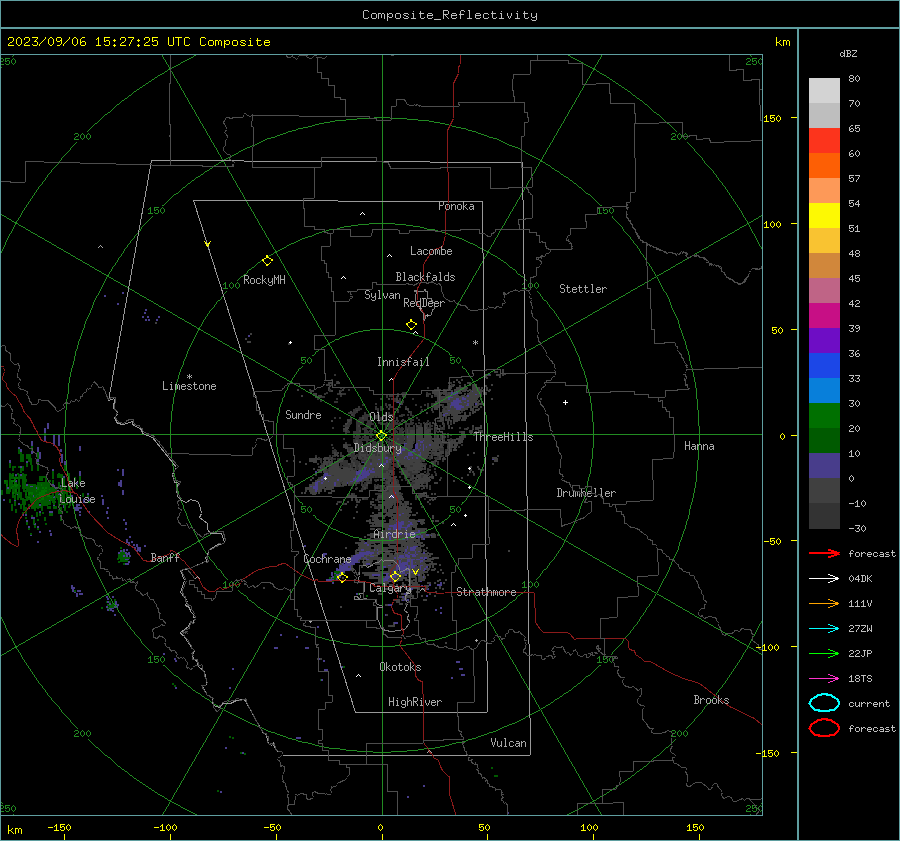Click the Banff map label
This screenshot has height=841, width=900.
pos(165,558)
